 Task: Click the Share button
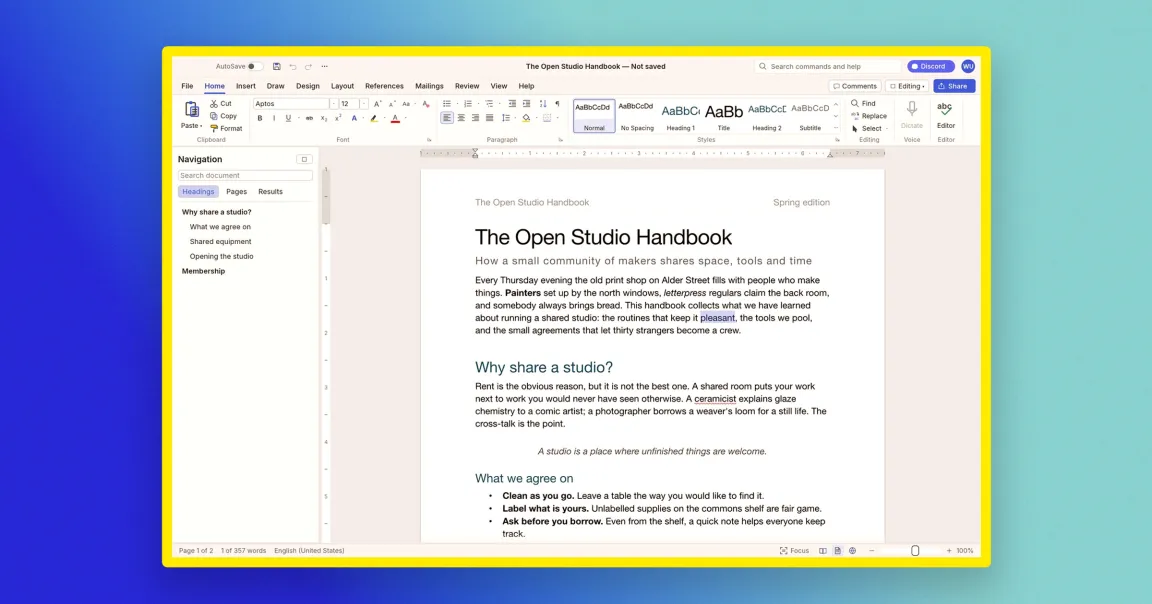[x=954, y=87]
